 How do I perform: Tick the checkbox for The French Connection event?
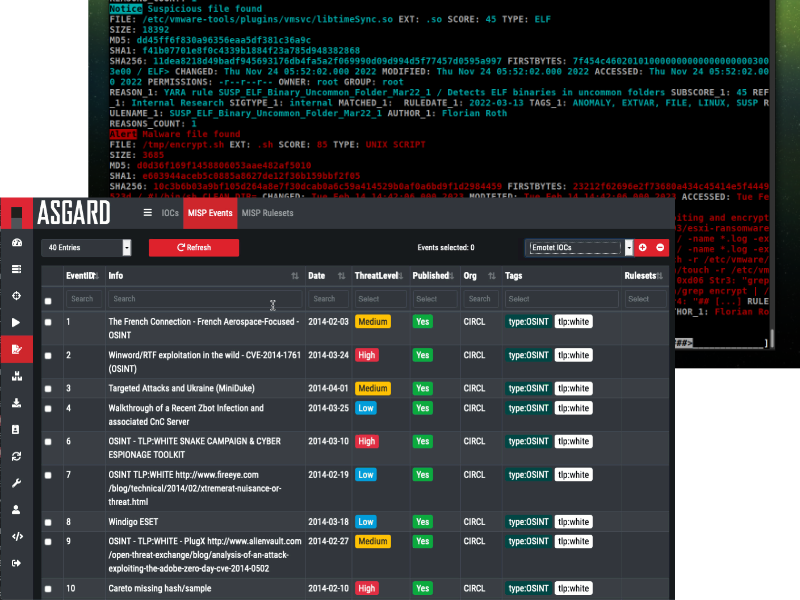click(x=48, y=322)
